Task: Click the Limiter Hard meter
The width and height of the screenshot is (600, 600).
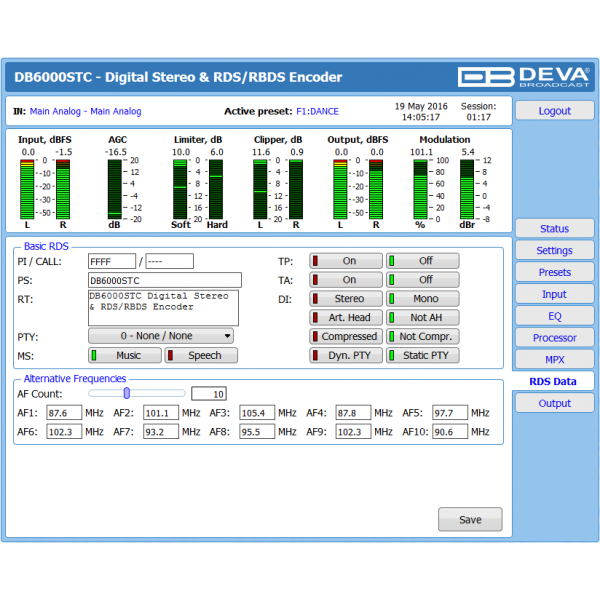Action: [216, 189]
